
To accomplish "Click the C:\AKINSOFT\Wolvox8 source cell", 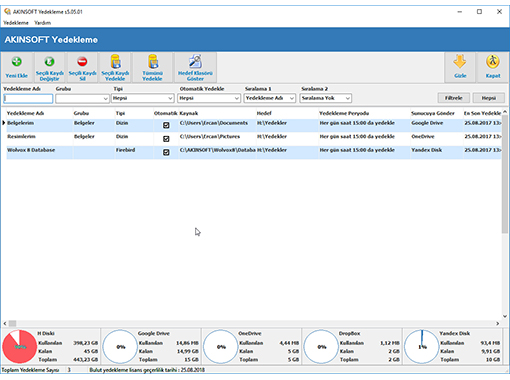I will [218, 150].
